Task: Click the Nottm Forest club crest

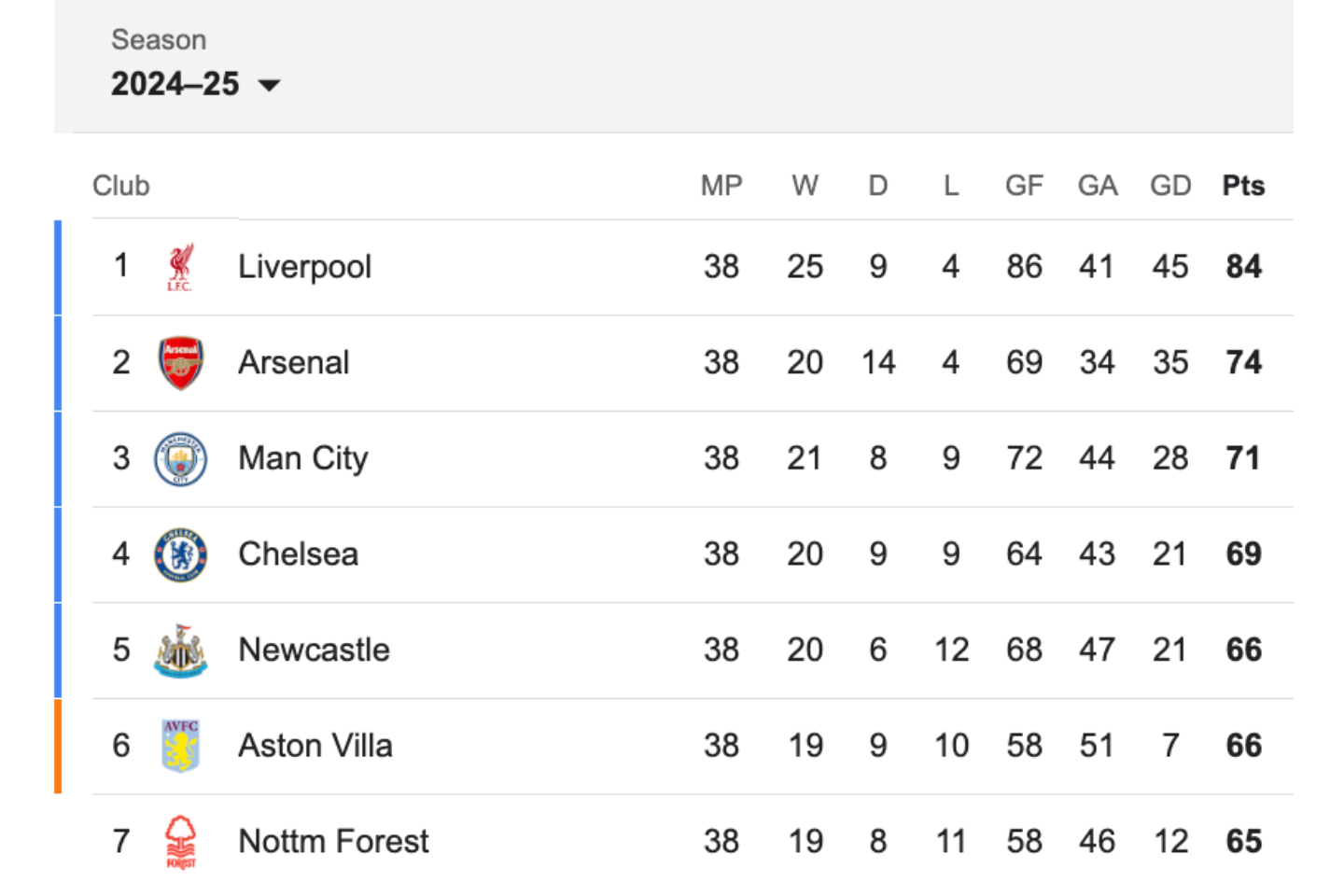Action: pos(180,842)
